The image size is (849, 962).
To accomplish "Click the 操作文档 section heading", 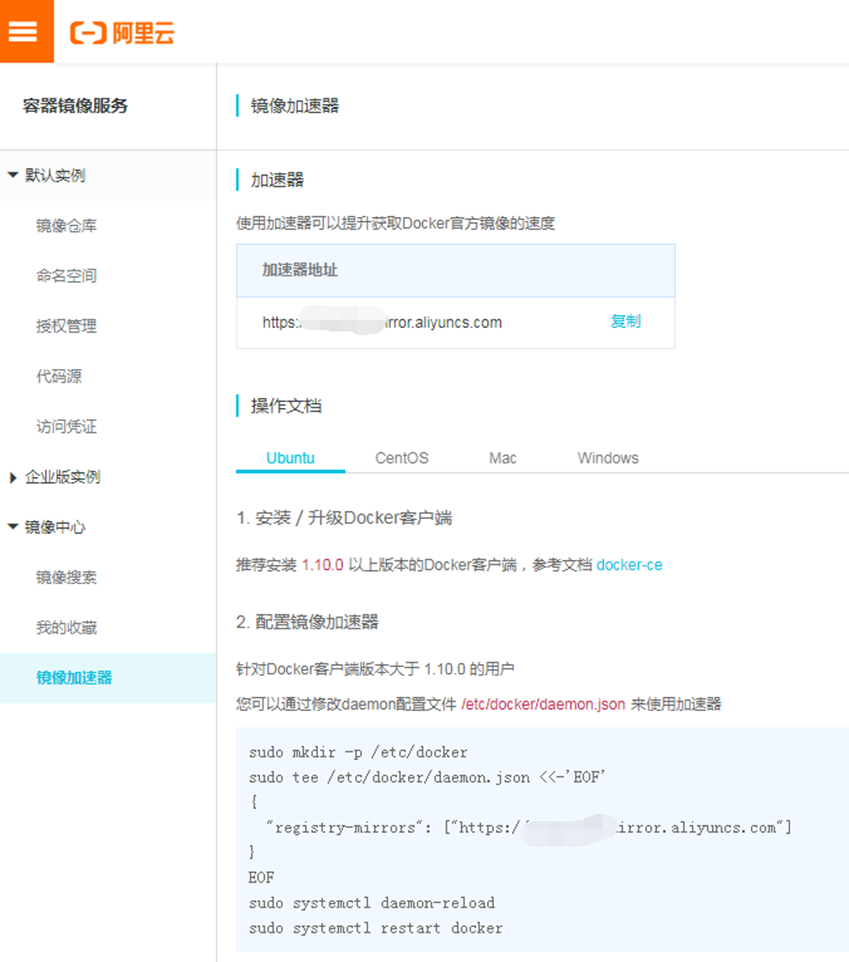I will (286, 406).
